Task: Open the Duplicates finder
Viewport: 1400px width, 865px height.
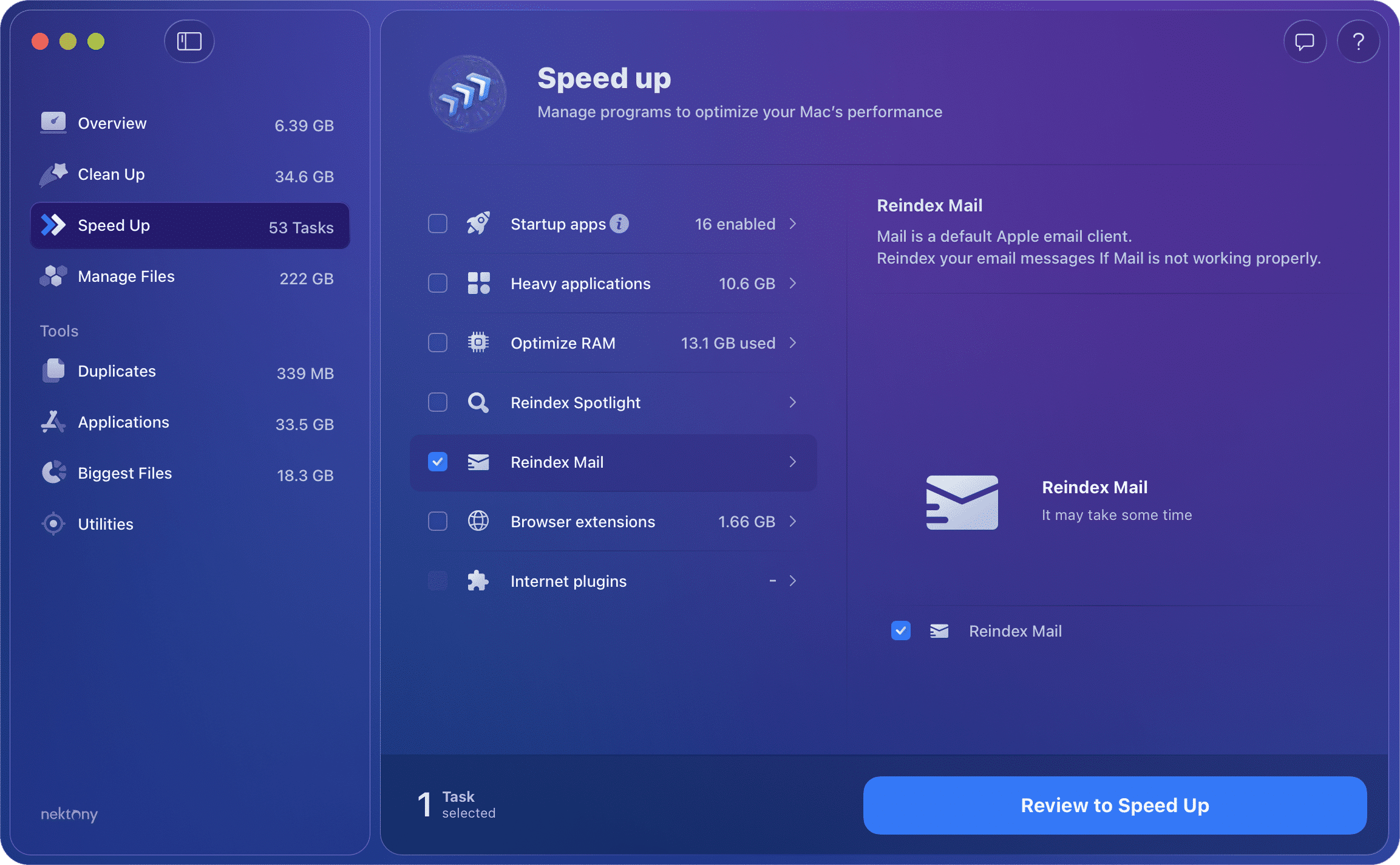Action: pyautogui.click(x=117, y=371)
